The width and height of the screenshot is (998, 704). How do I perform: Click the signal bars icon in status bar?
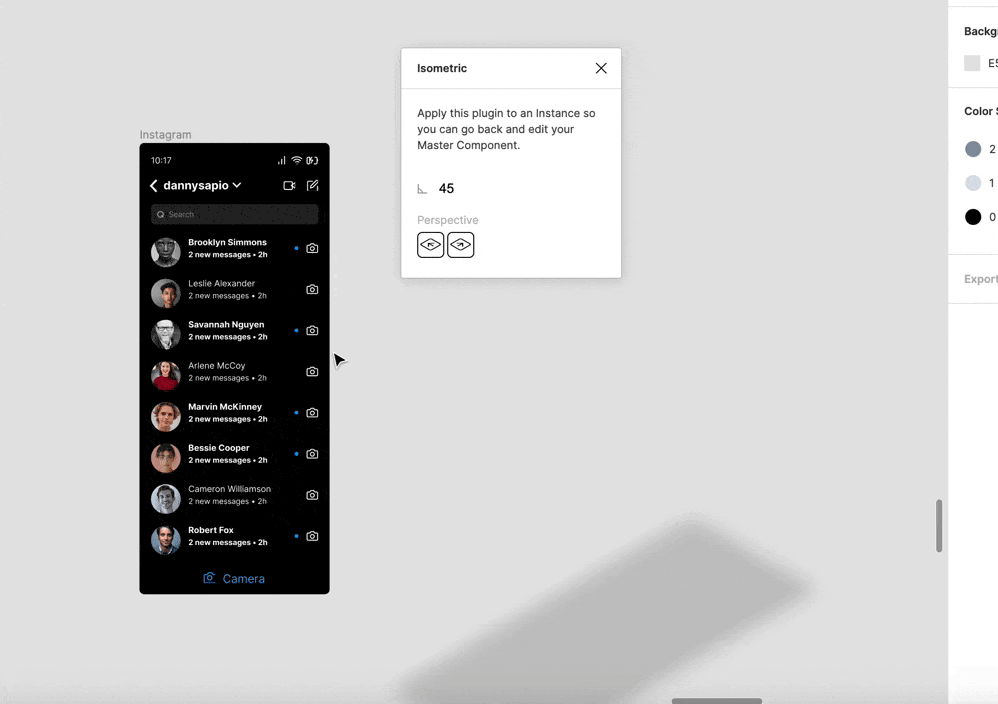281,160
